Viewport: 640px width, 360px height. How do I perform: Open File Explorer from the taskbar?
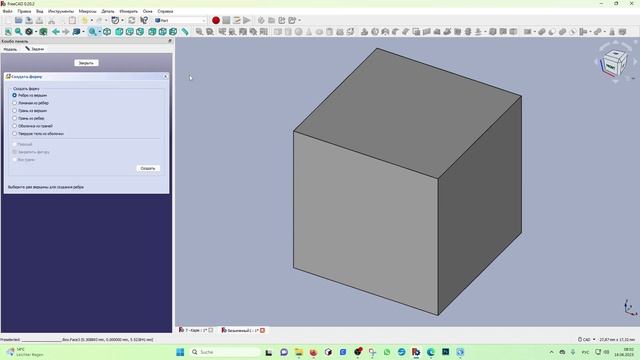tap(299, 352)
